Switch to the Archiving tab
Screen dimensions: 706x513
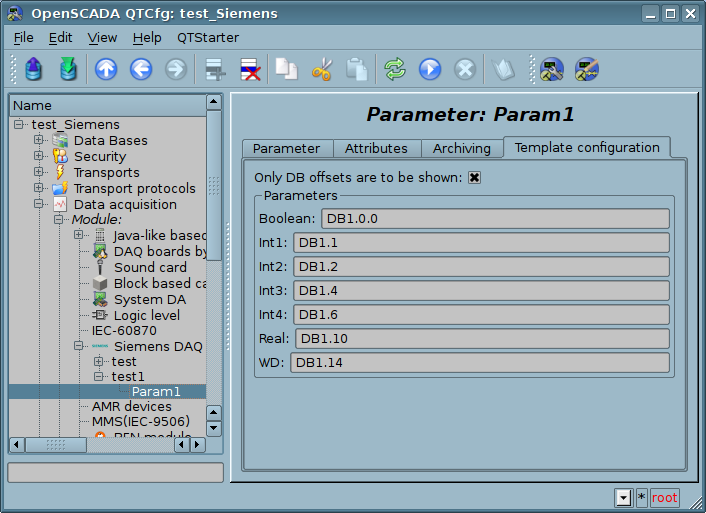pos(461,148)
